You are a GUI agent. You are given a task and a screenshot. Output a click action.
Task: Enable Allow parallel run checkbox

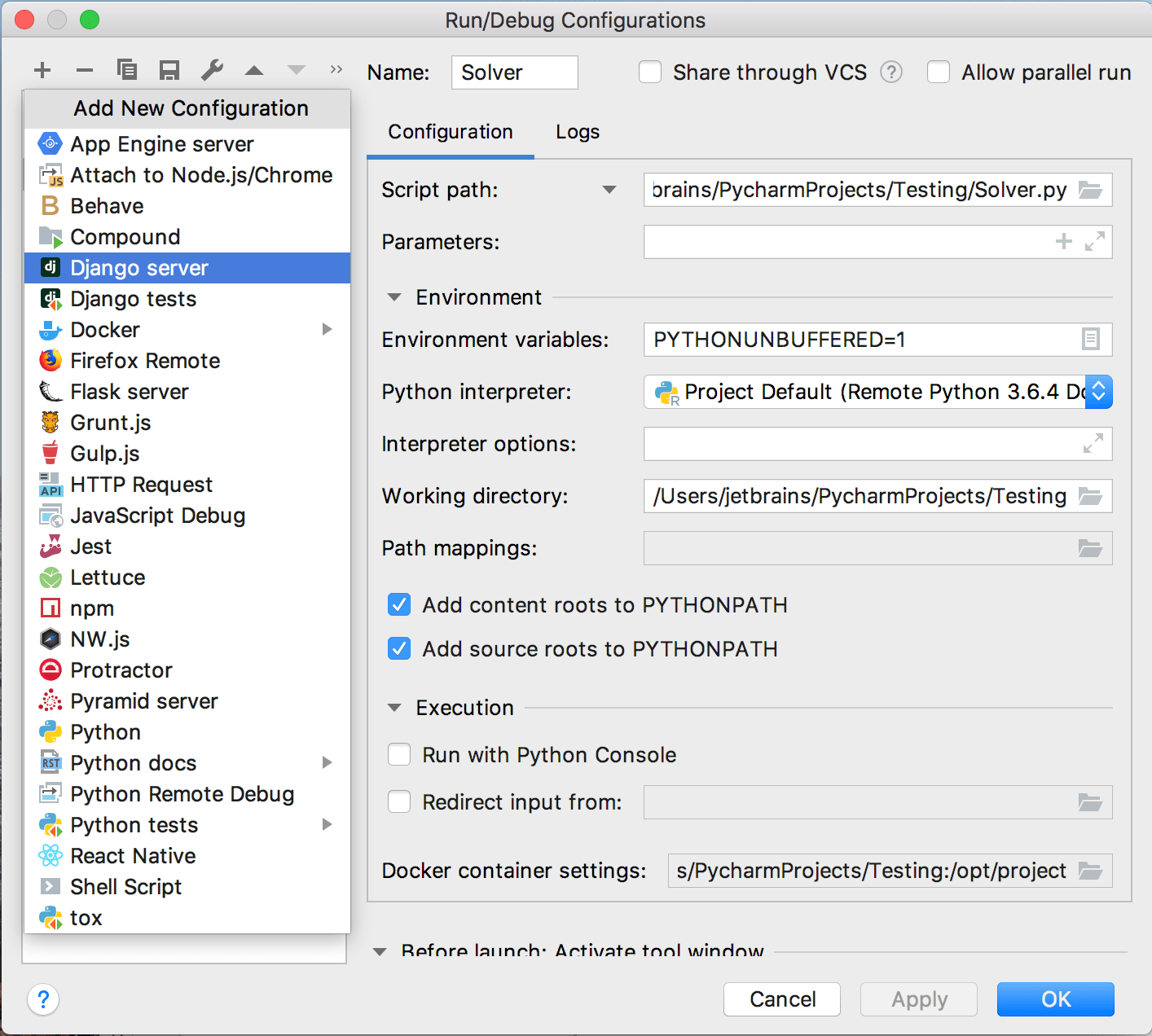939,72
